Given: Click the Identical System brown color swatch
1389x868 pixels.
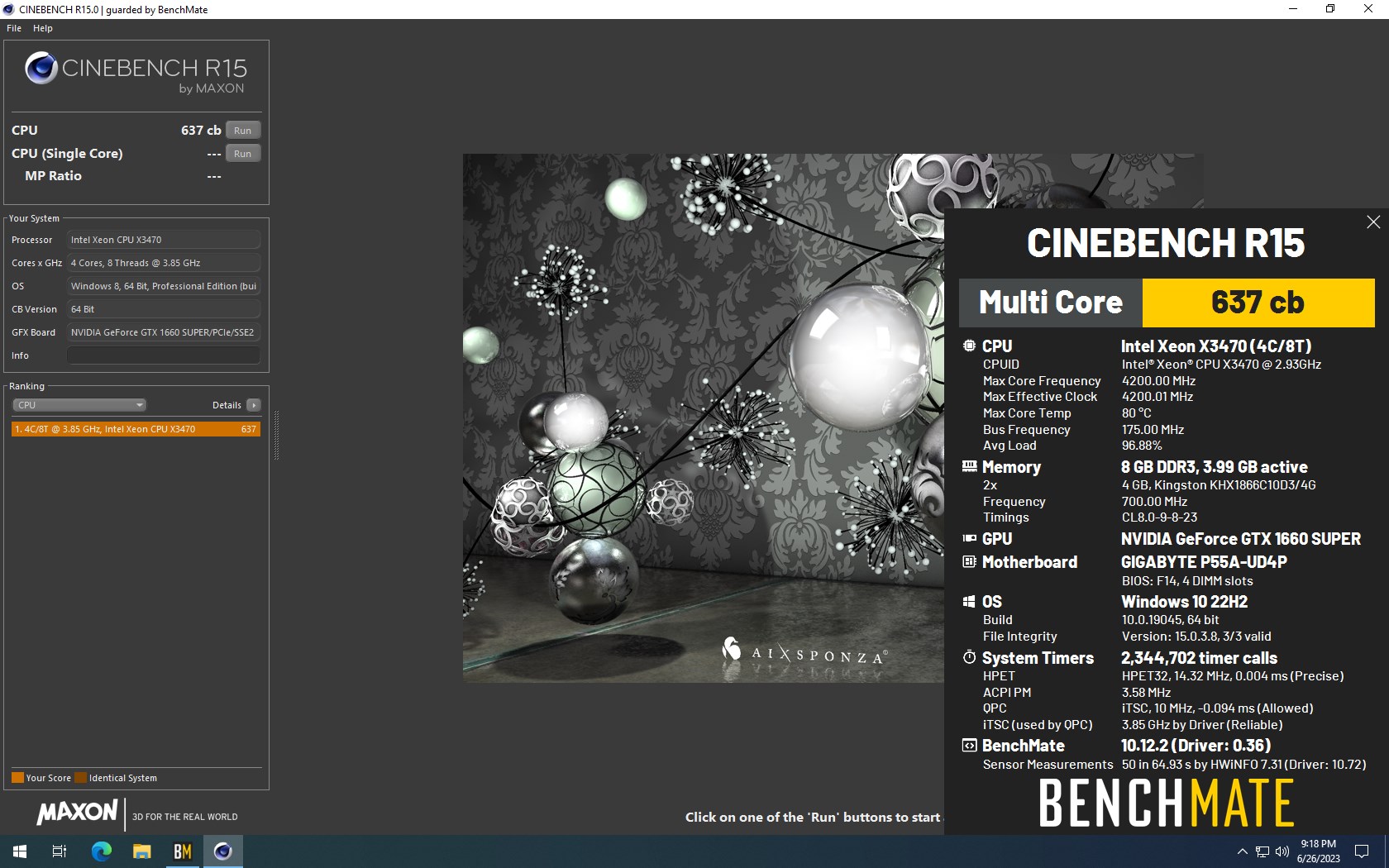Looking at the screenshot, I should click(x=80, y=778).
